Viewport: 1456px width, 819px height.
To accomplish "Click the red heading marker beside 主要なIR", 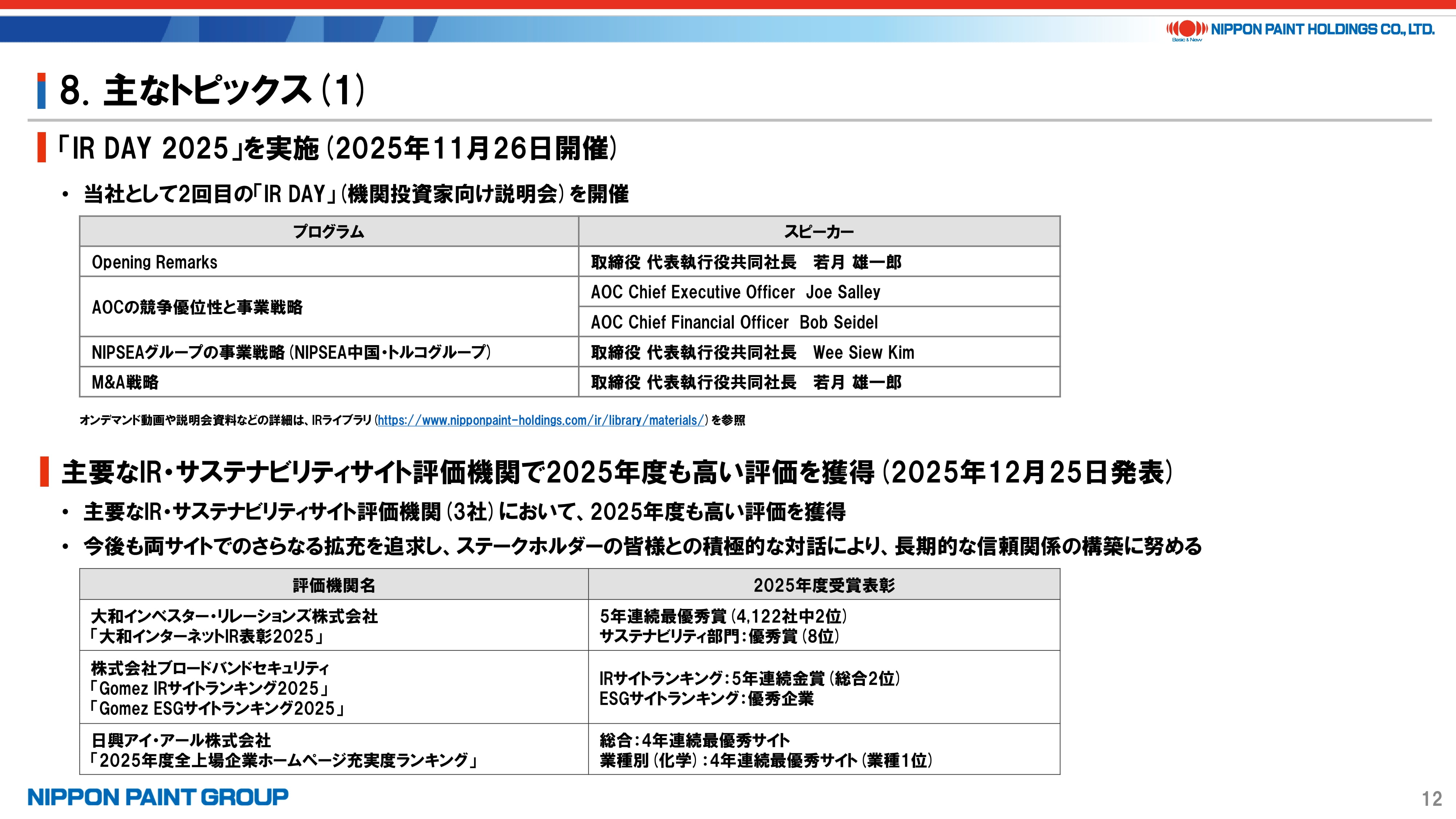I will (44, 472).
